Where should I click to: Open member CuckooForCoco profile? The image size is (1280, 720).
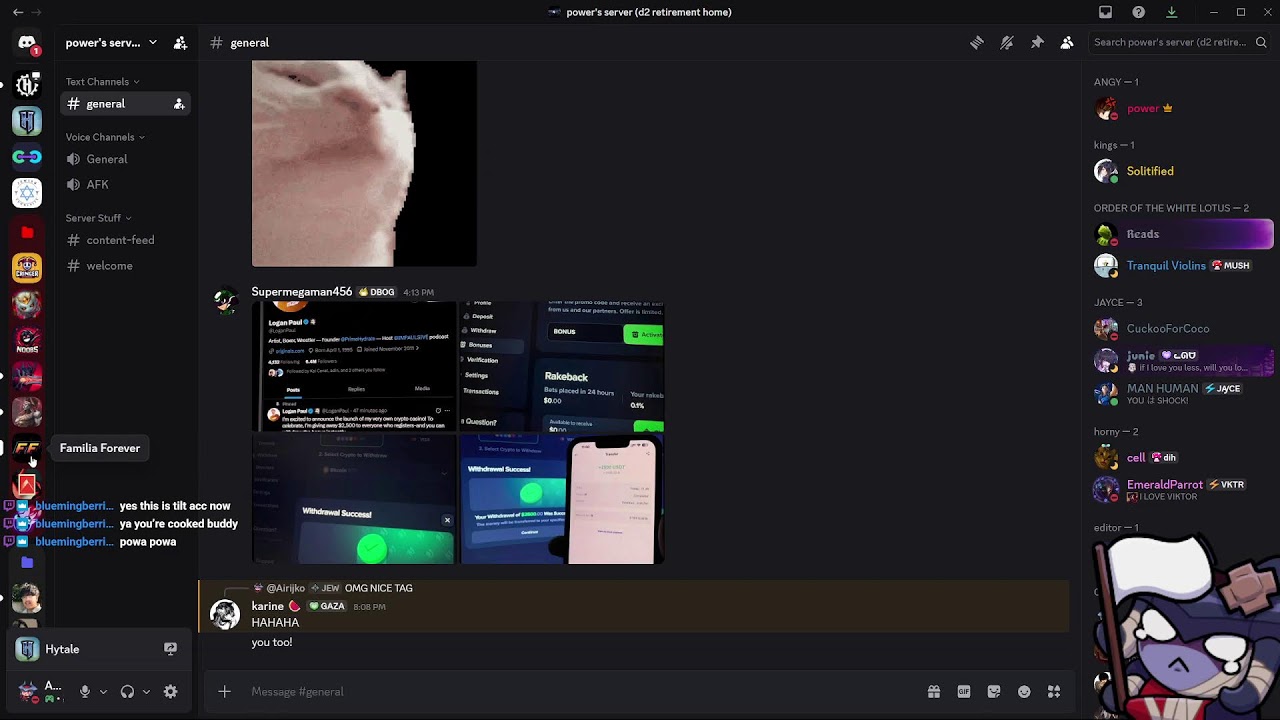click(x=1182, y=328)
